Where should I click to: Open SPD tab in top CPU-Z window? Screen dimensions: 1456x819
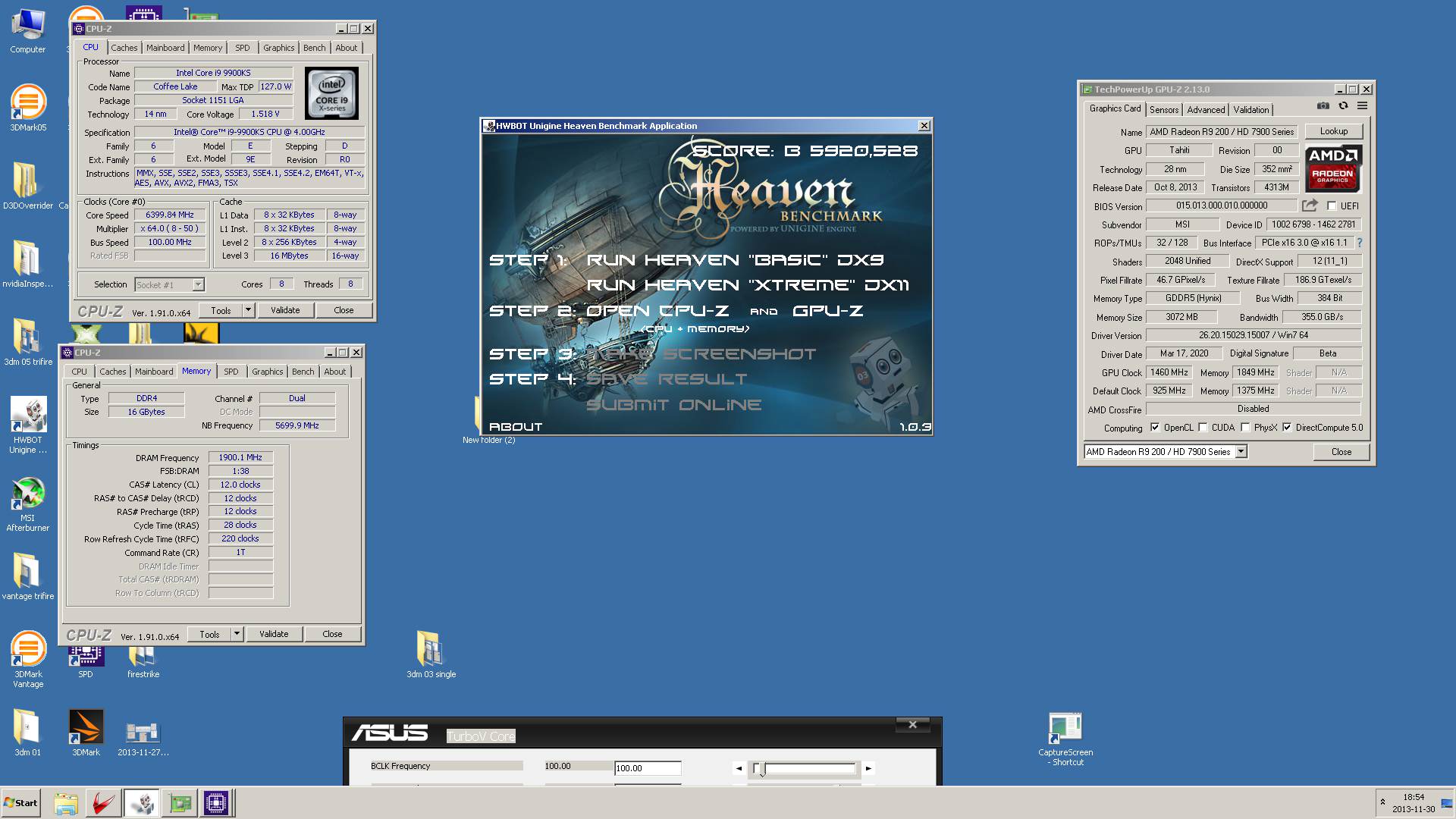pyautogui.click(x=243, y=48)
